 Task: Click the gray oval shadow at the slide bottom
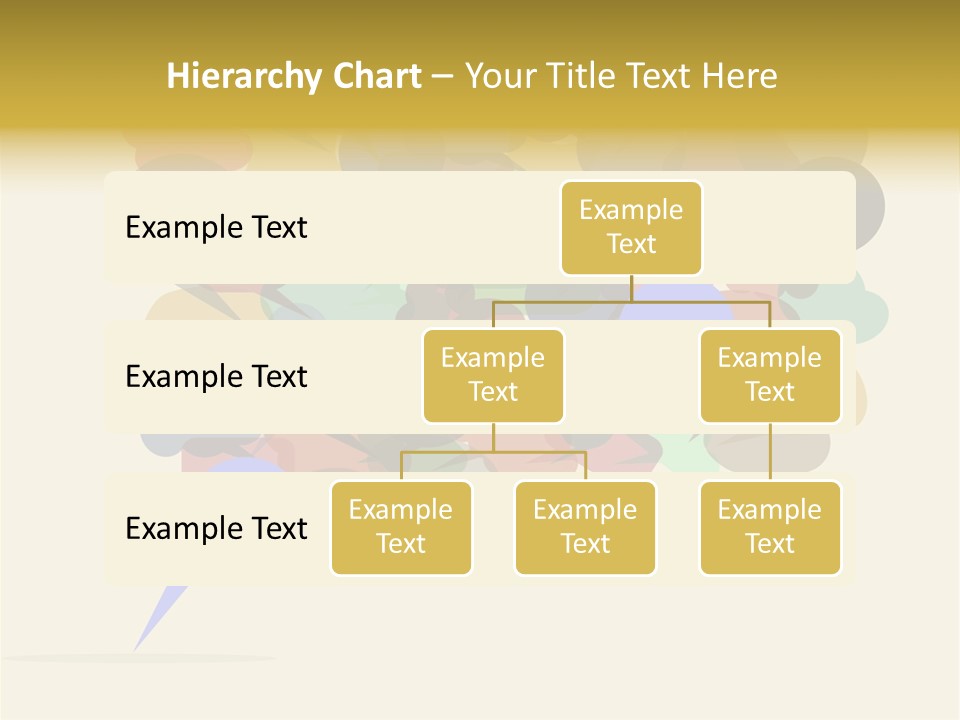[140, 658]
